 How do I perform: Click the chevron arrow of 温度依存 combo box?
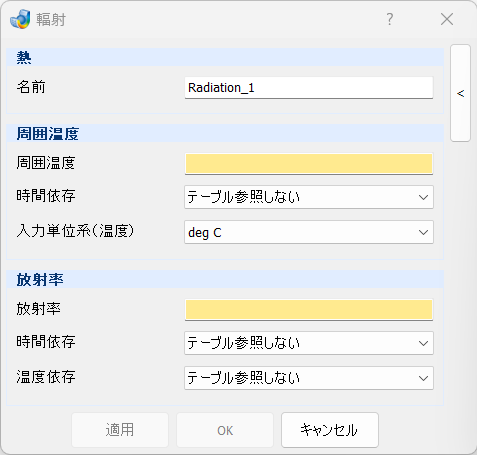(x=423, y=378)
